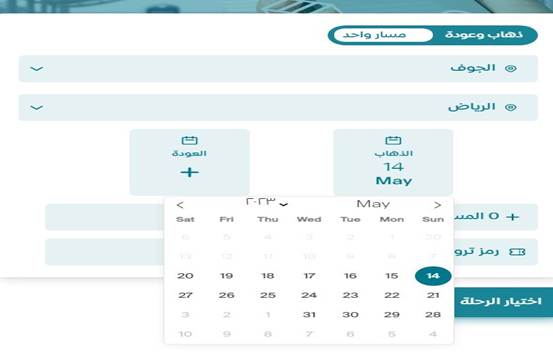Choose date 17 in the calendar
This screenshot has width=553, height=364.
coord(309,276)
